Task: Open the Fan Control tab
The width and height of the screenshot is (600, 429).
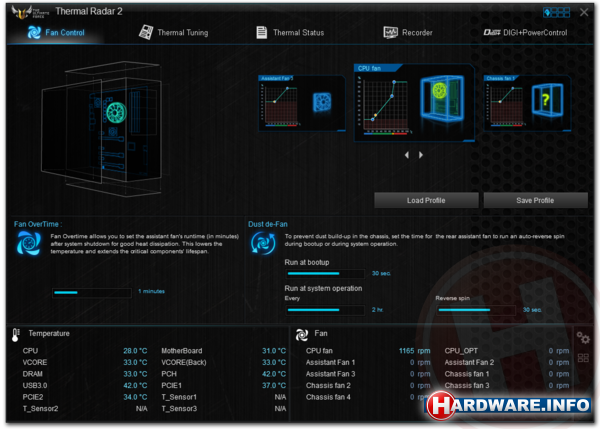Action: click(56, 33)
